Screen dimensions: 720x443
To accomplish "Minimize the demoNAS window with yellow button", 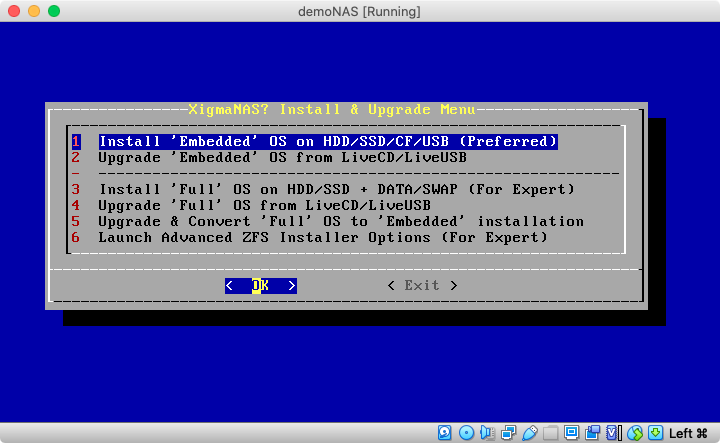I will [34, 11].
